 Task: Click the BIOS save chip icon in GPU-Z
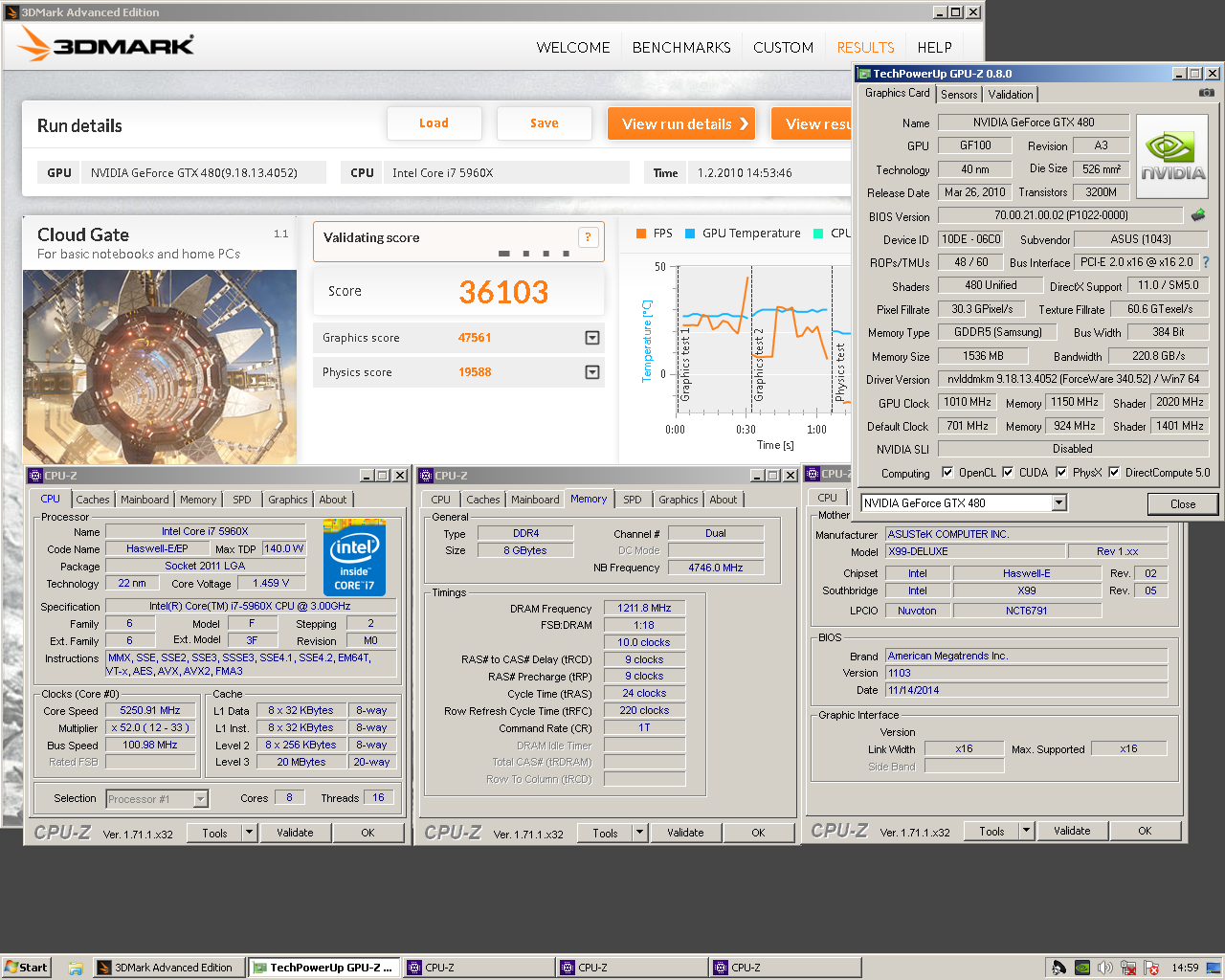[x=1198, y=215]
